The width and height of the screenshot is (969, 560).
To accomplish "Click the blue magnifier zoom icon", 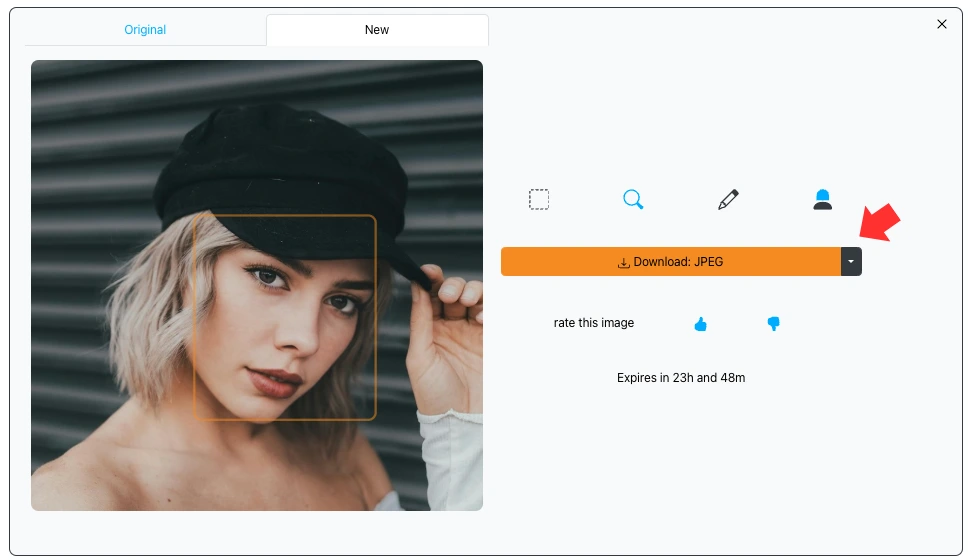I will click(x=633, y=200).
